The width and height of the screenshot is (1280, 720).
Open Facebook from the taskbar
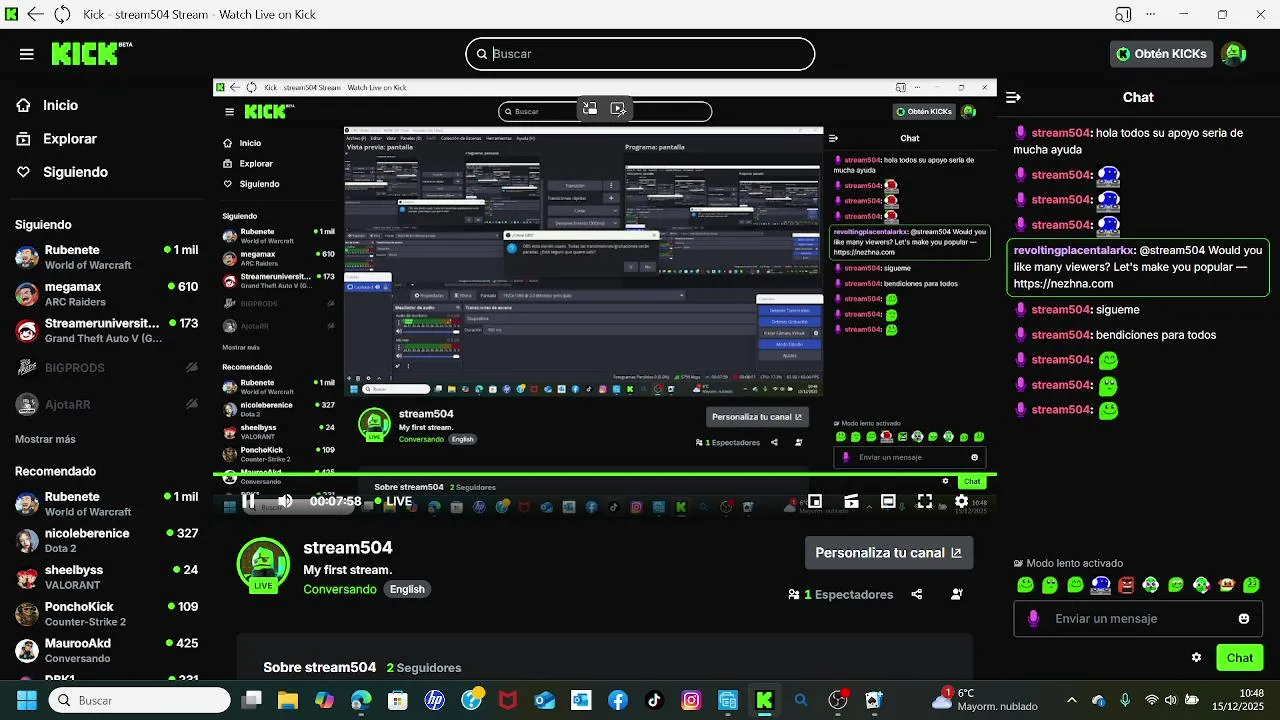[617, 700]
